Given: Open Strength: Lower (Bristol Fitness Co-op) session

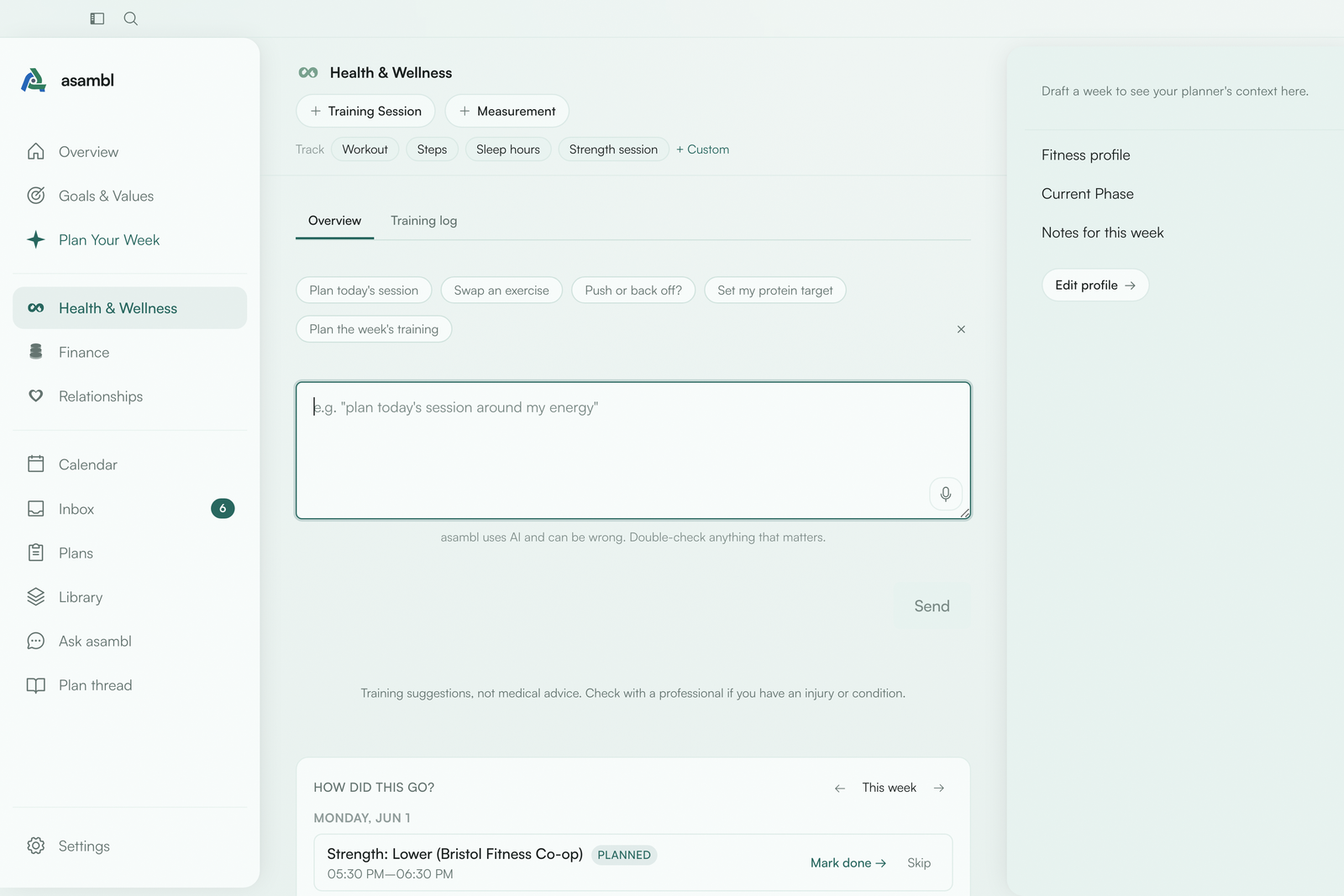Looking at the screenshot, I should (454, 854).
